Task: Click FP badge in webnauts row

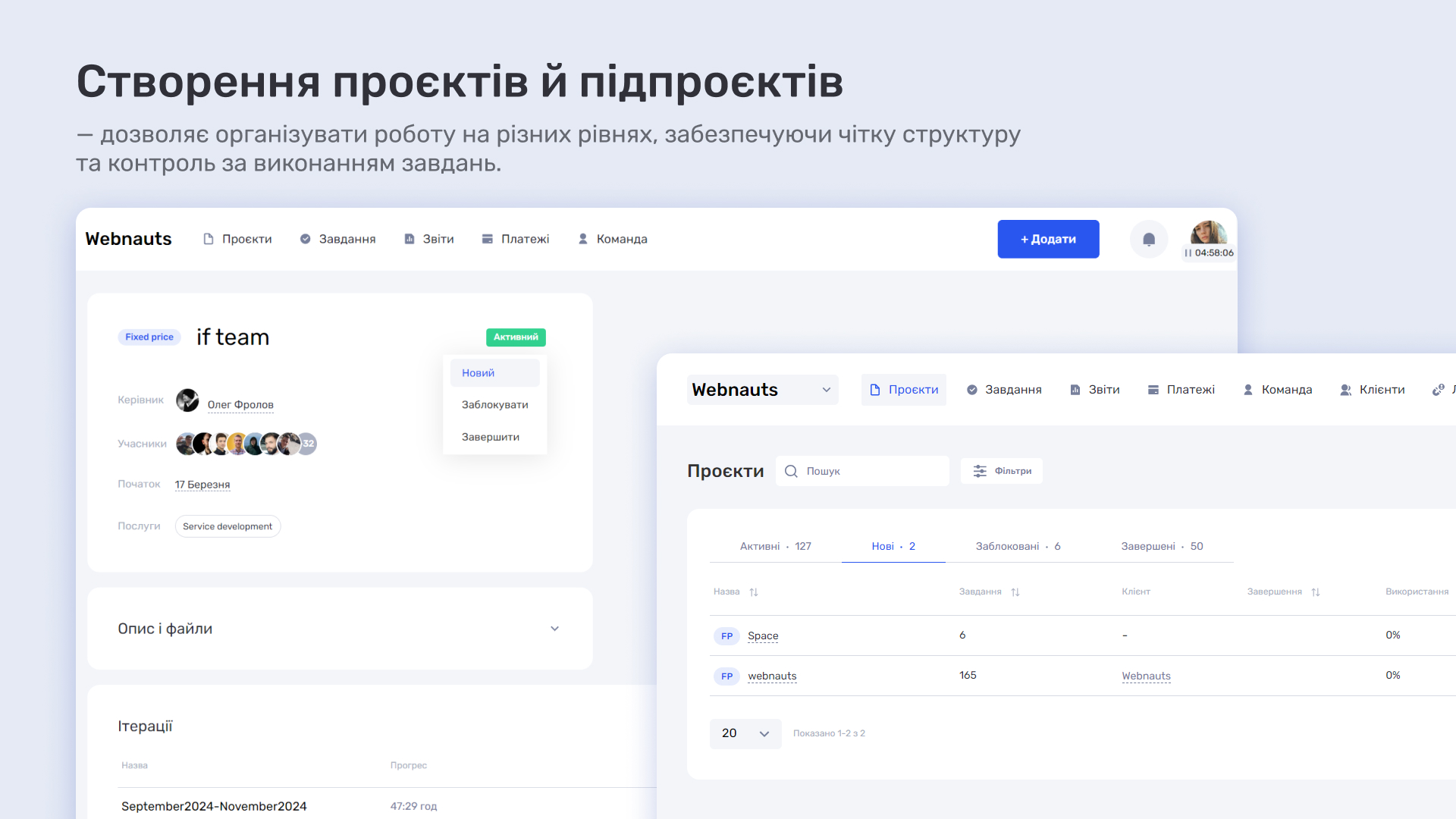Action: click(726, 676)
